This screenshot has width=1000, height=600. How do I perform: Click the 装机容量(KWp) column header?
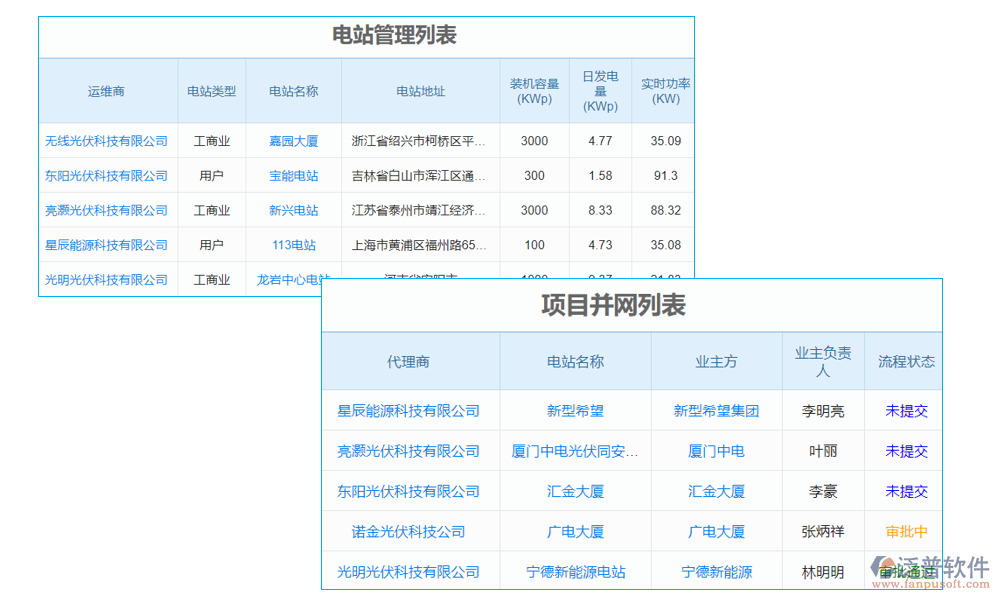[x=533, y=90]
